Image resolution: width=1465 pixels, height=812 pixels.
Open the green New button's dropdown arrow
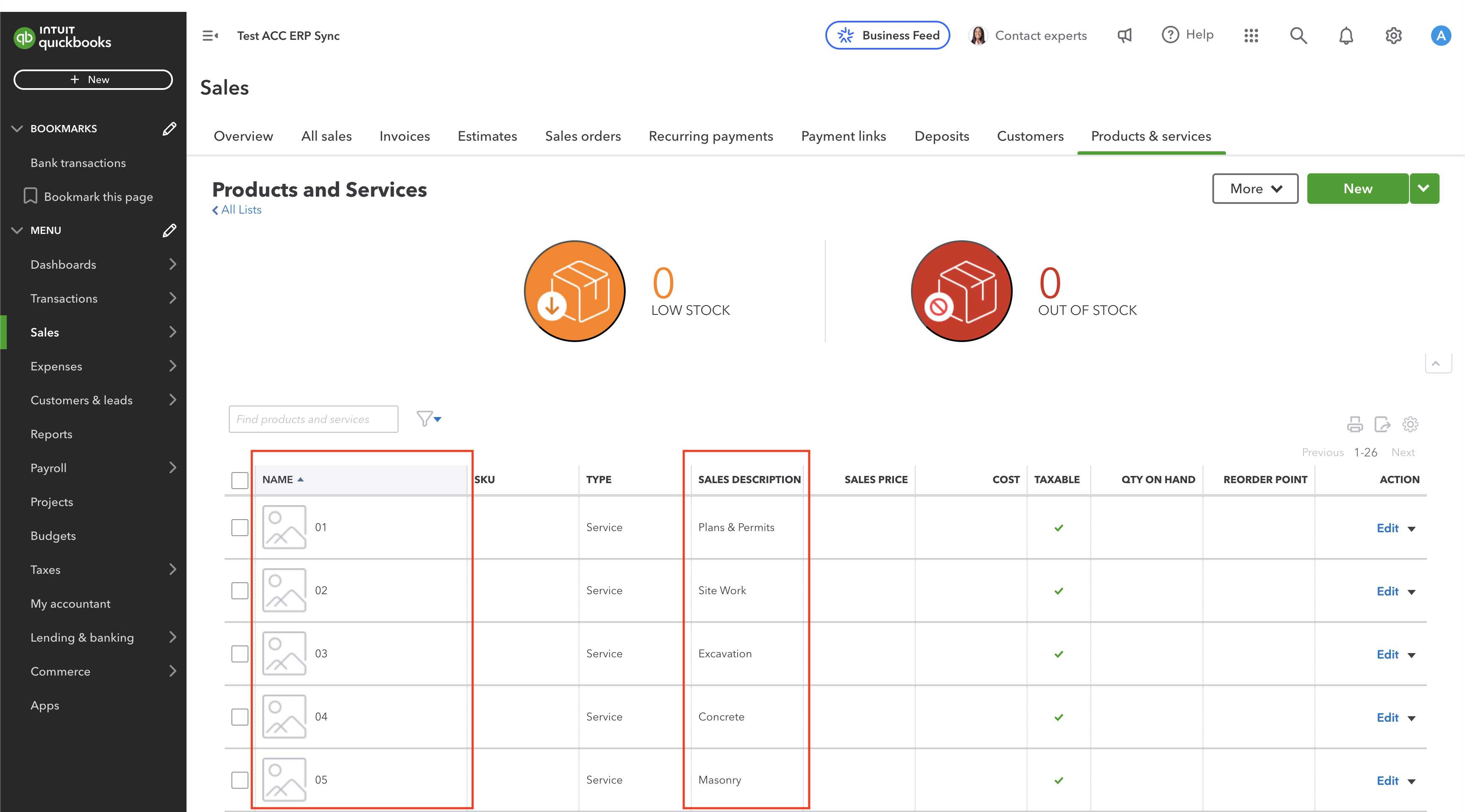[1424, 188]
